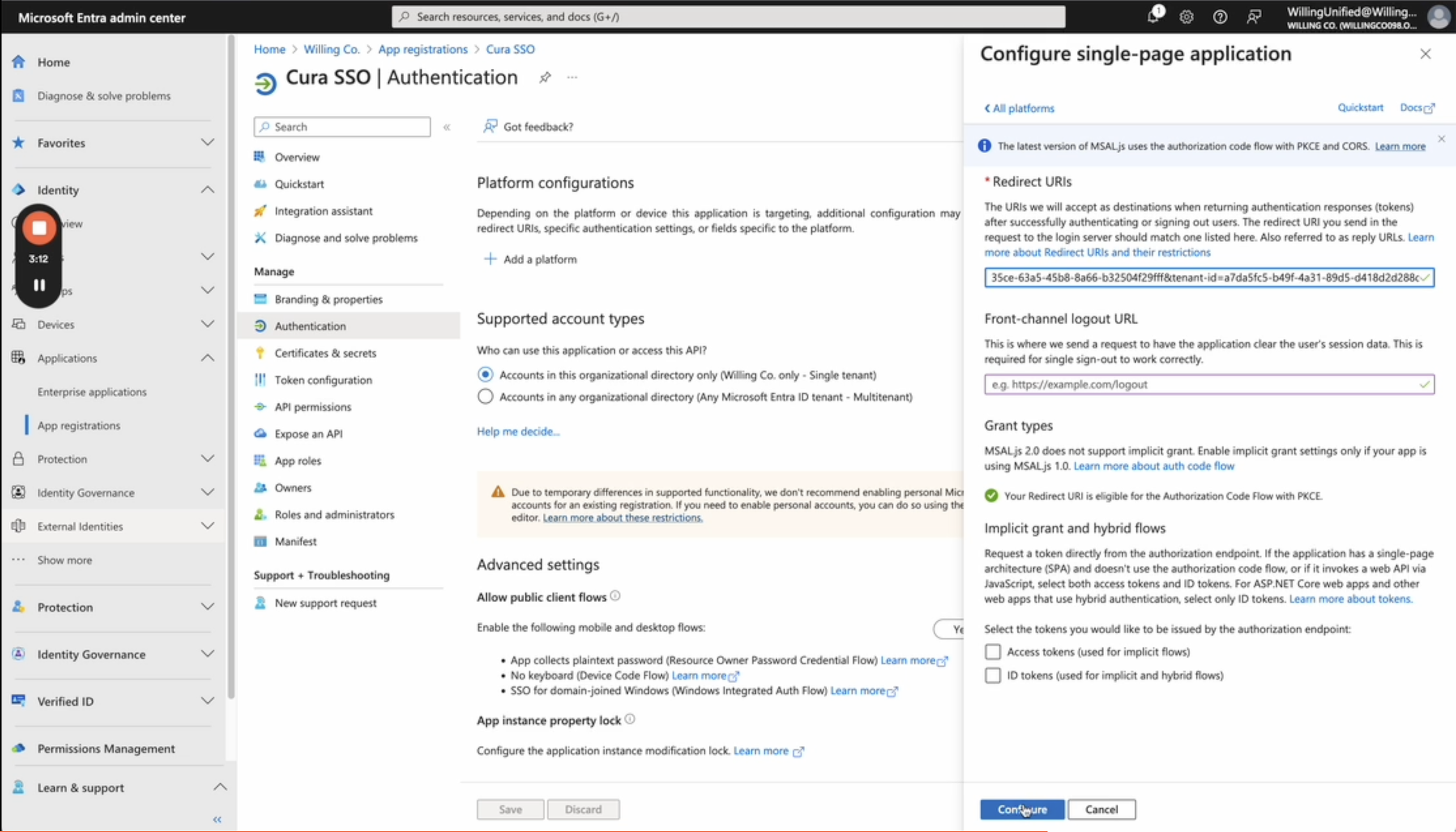Click the Expose an API cloud icon
The height and width of the screenshot is (832, 1456).
coord(260,434)
